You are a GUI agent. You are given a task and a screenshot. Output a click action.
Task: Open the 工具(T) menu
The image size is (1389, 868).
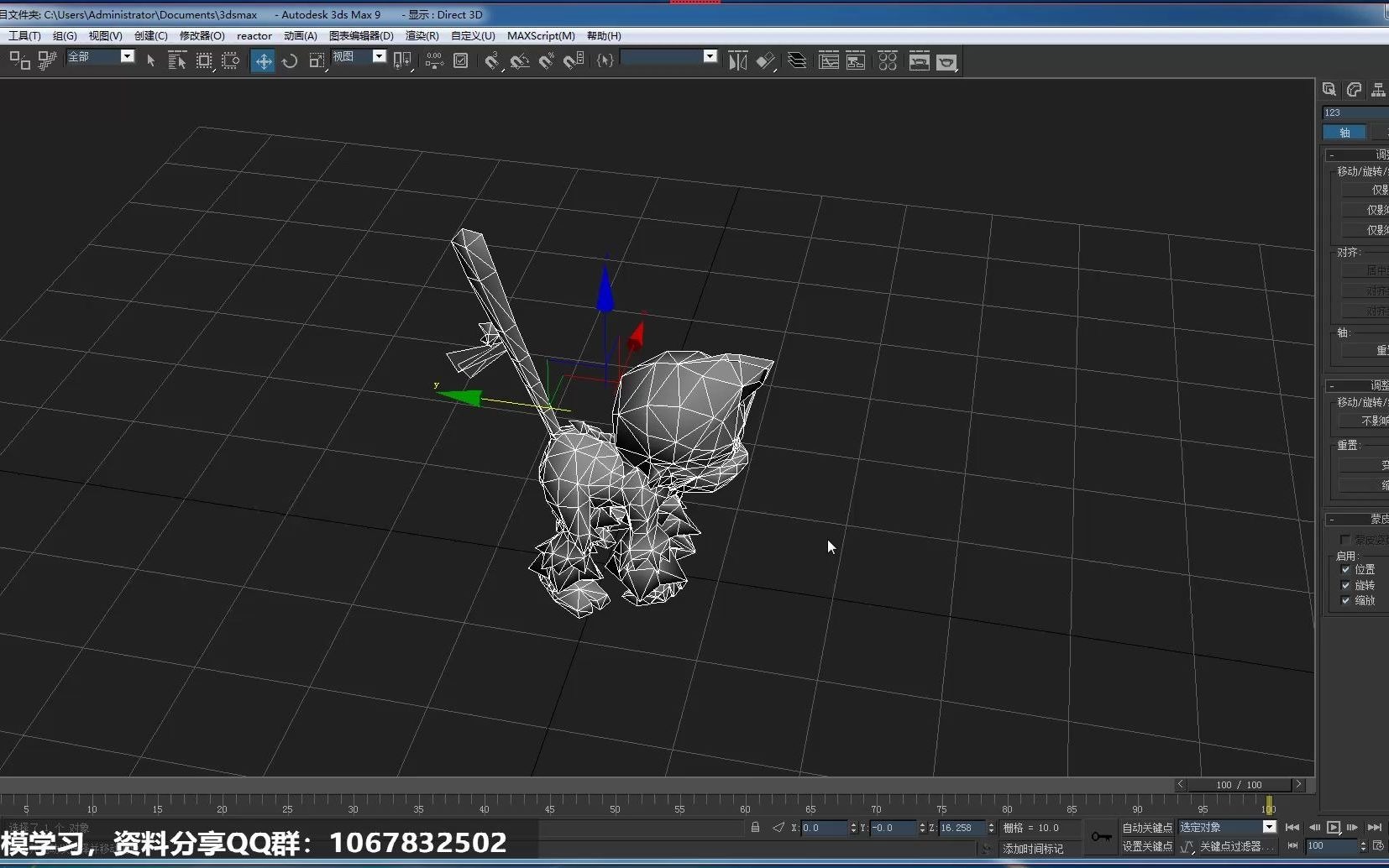coord(24,35)
